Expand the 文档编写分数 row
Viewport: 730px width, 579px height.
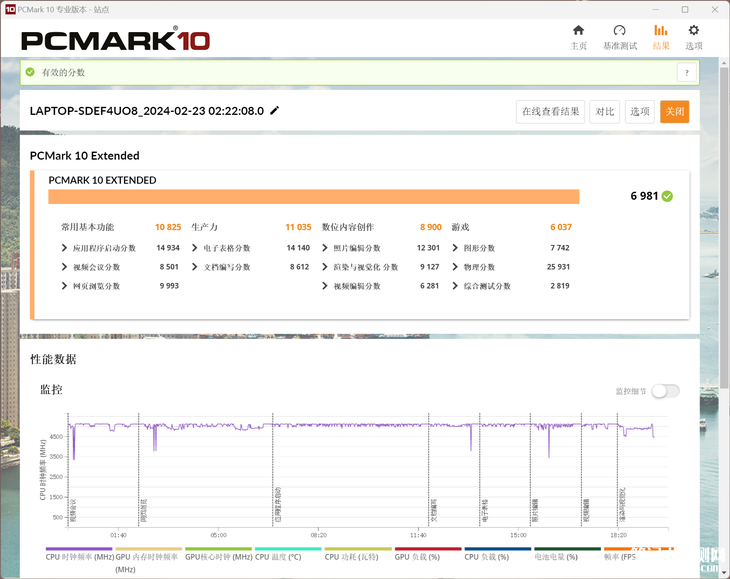tap(195, 267)
